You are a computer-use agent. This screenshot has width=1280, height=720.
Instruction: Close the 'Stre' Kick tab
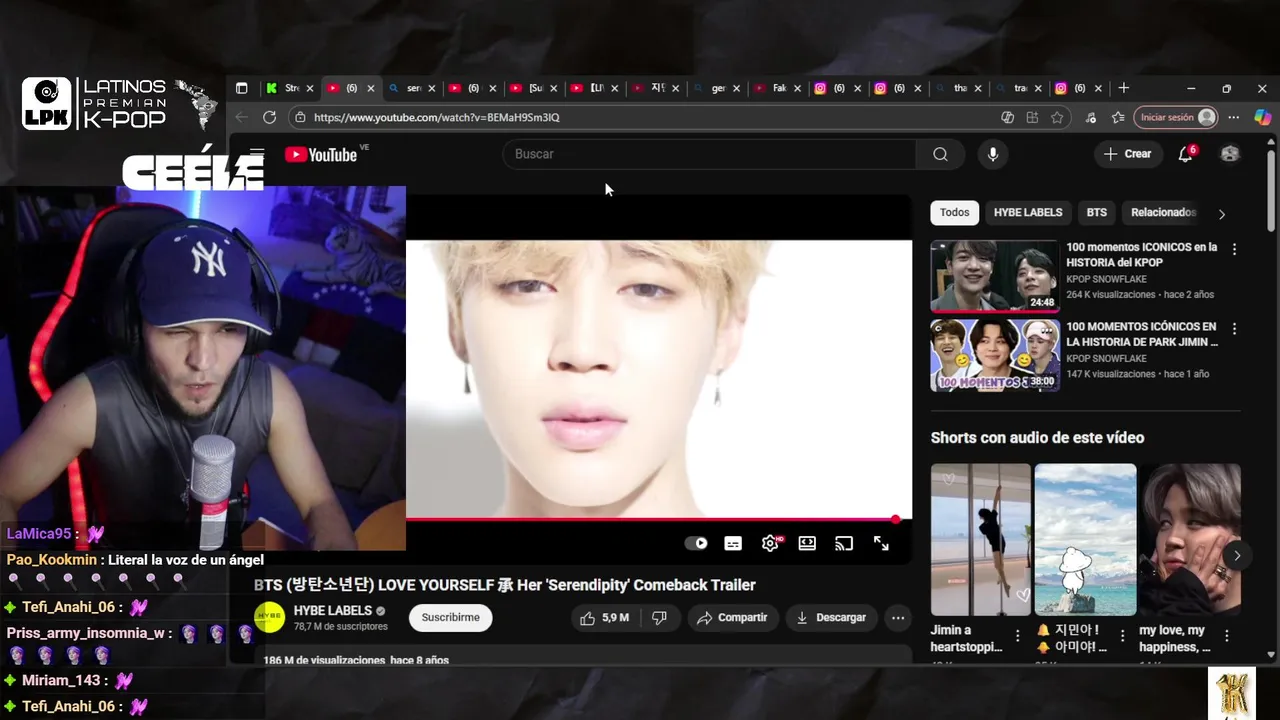point(310,88)
